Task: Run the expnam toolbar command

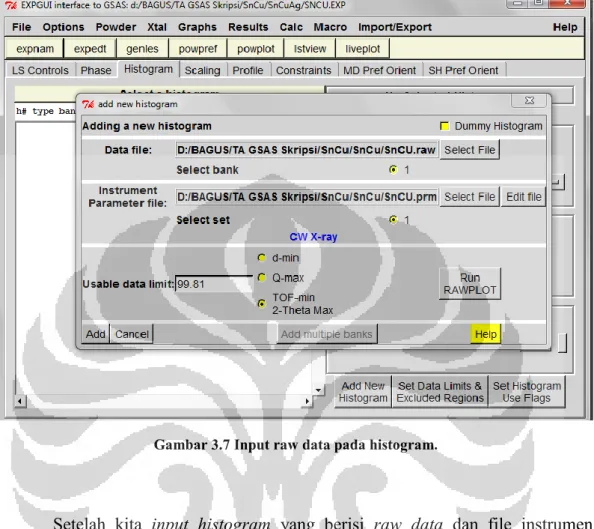Action: 35,49
